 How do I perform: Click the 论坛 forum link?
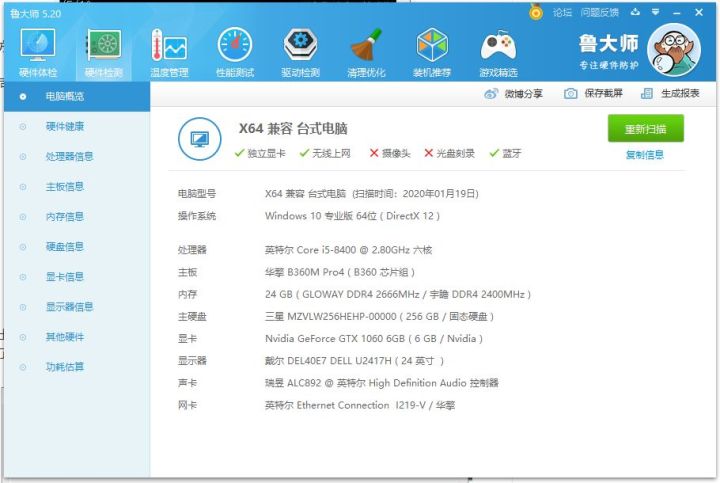tap(562, 12)
